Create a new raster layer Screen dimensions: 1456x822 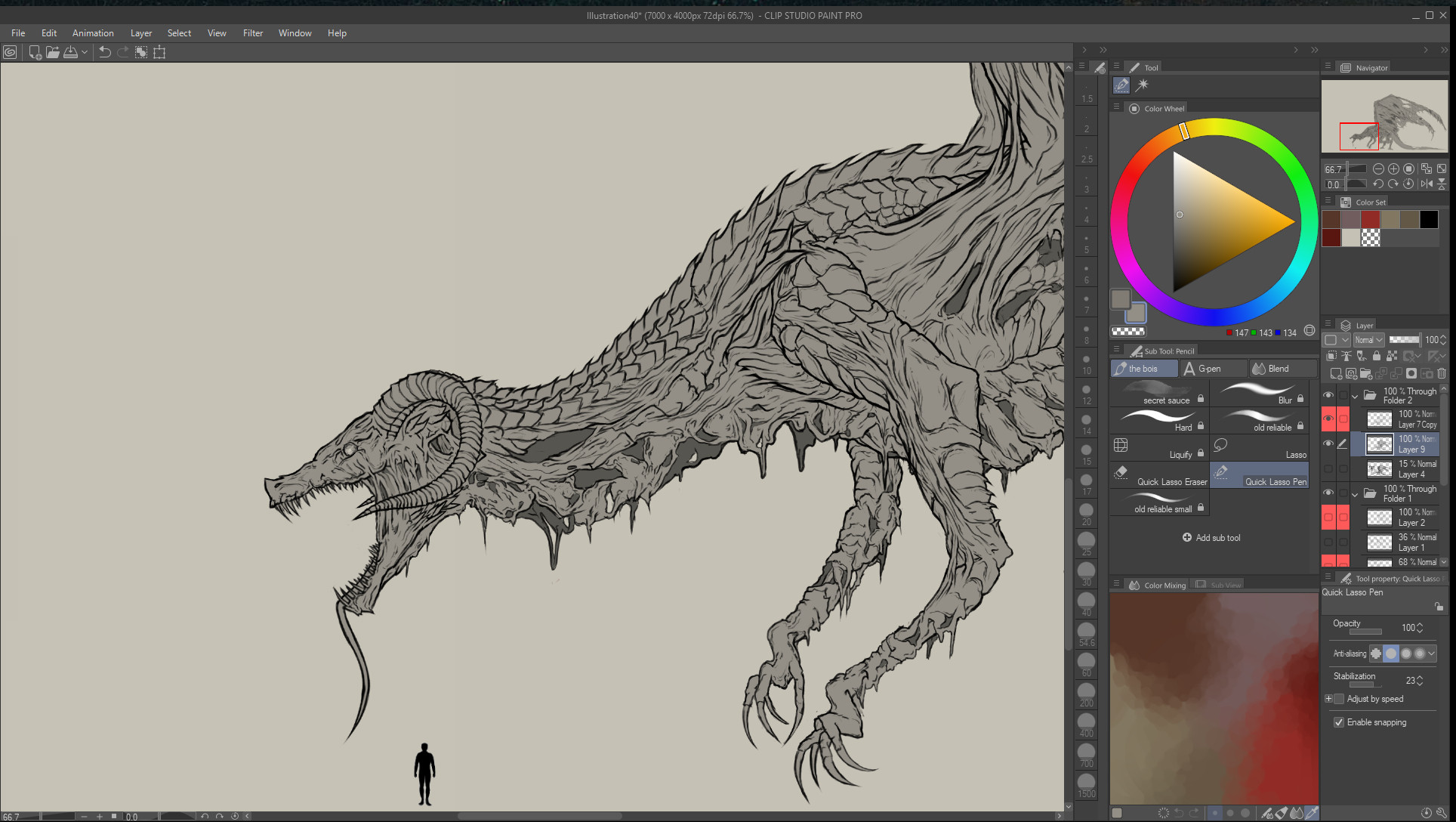(x=1336, y=373)
